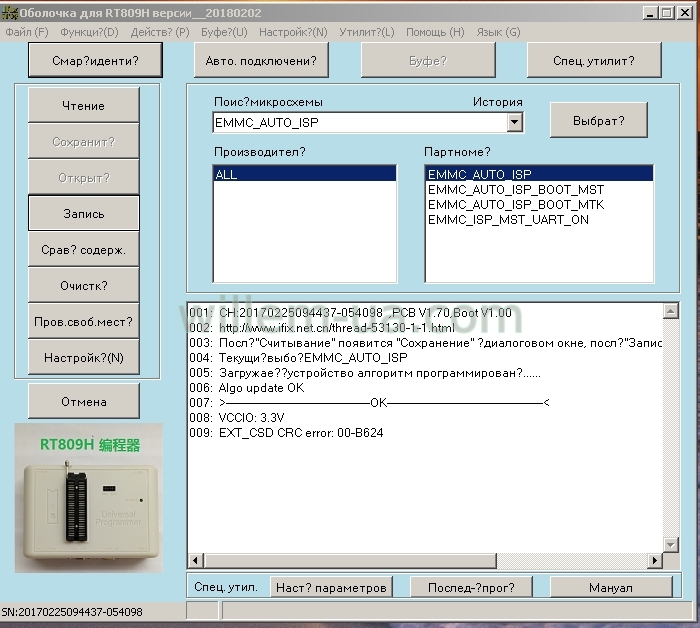Click the log horizontal scroll-left arrow
This screenshot has height=628, width=700.
196,560
